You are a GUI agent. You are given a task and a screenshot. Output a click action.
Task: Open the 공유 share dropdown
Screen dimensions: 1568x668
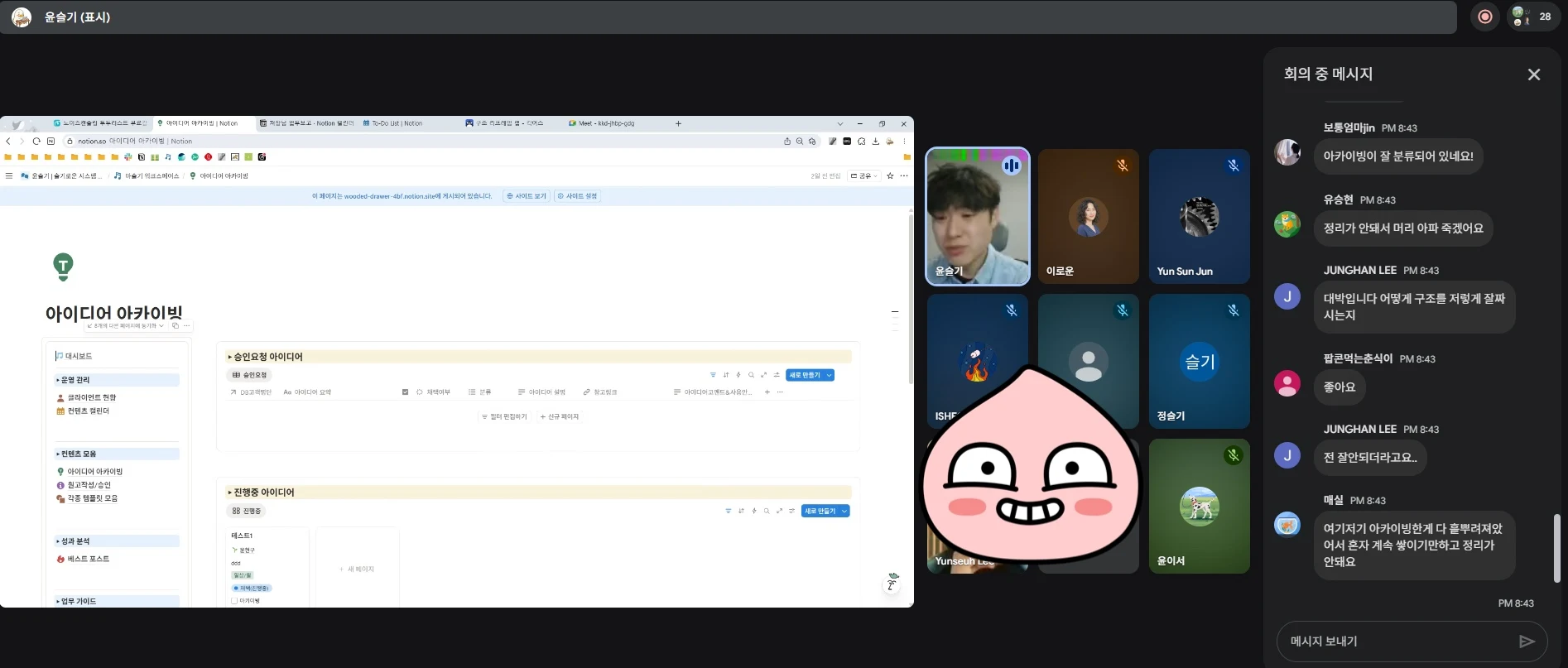(865, 175)
